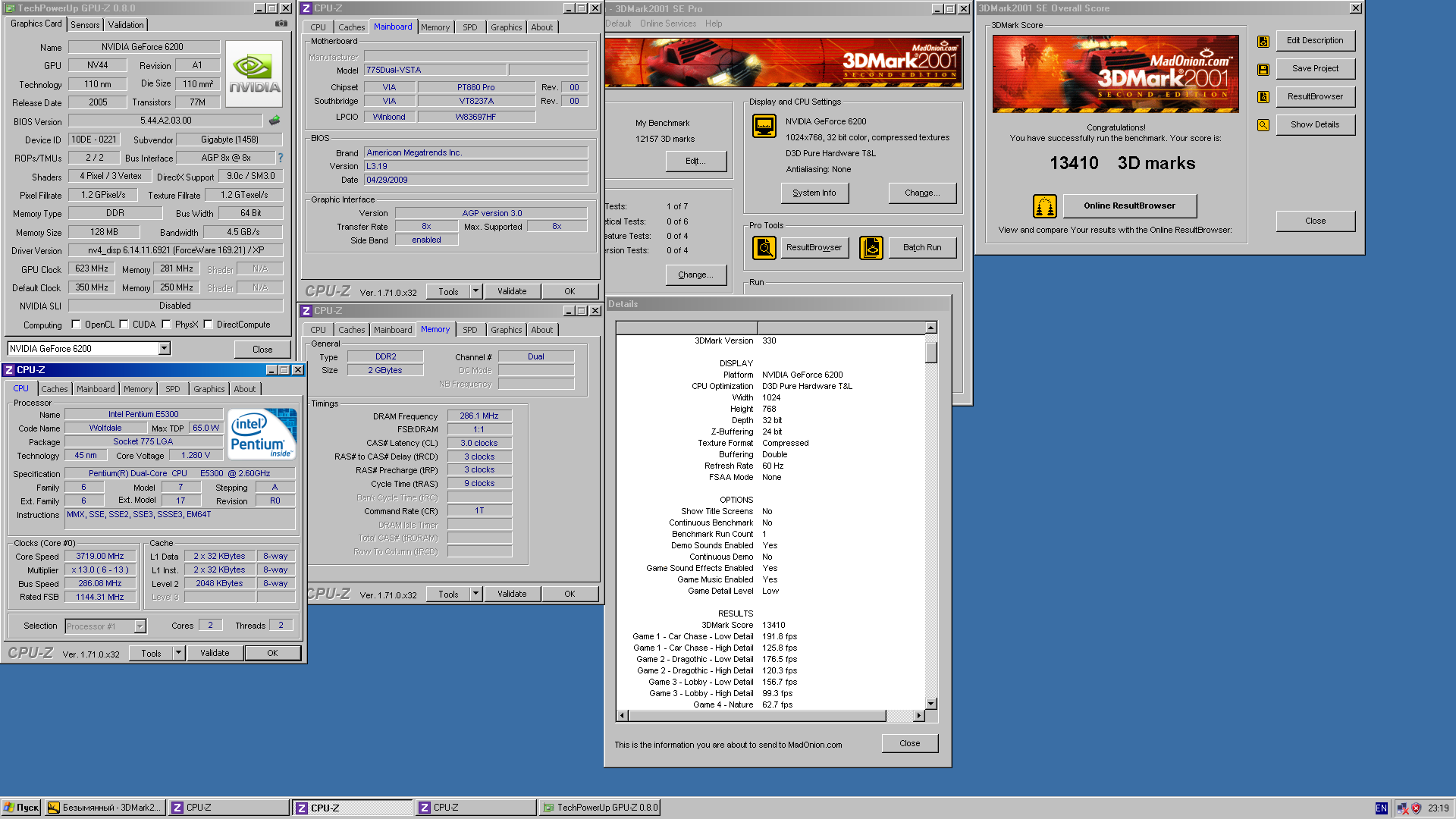Click Close in the Details window
The image size is (1456, 819).
tap(909, 743)
